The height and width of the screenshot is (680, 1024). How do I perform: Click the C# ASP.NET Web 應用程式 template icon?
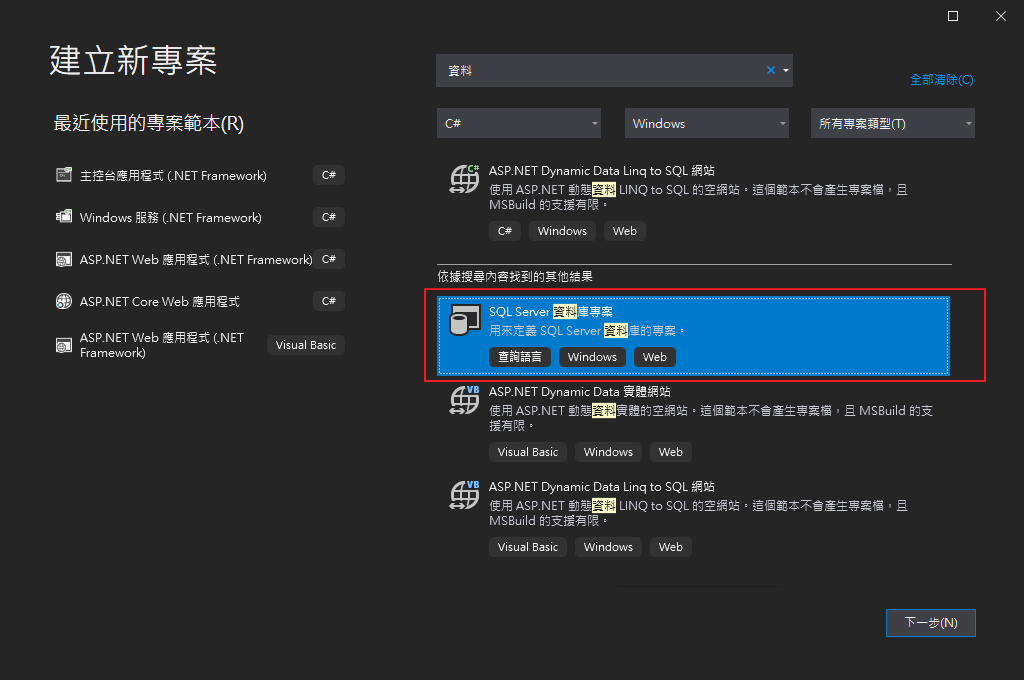[x=64, y=259]
